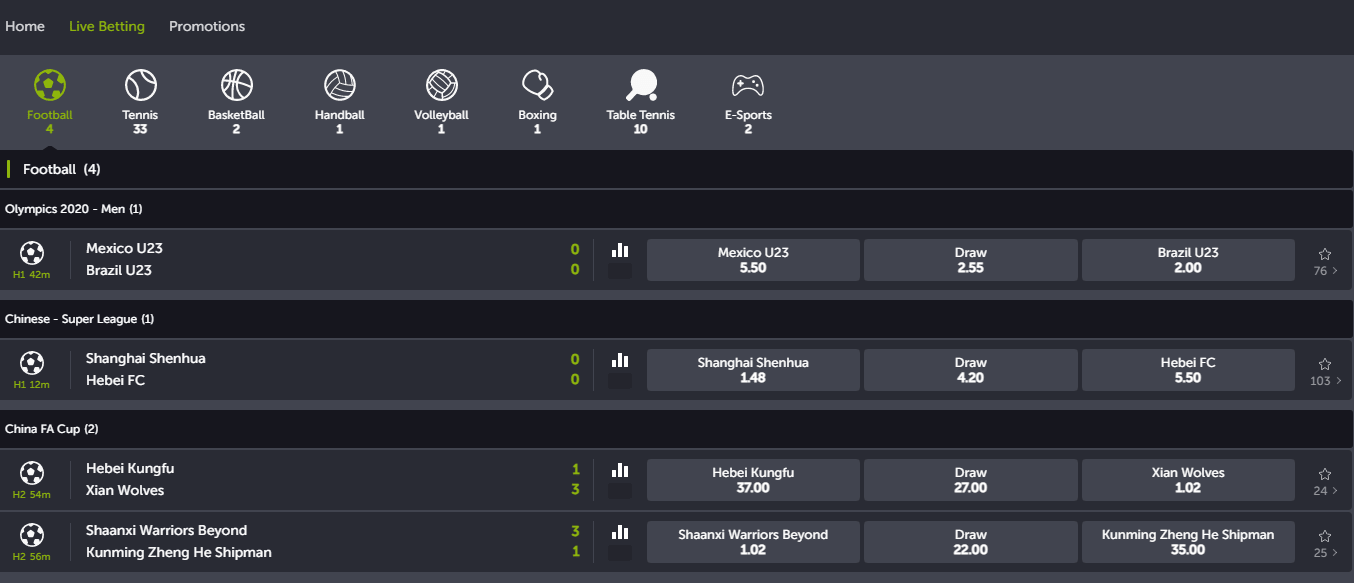Image resolution: width=1354 pixels, height=583 pixels.
Task: Favorite the Mexico U23 vs Brazil U23 match
Action: tap(1325, 254)
